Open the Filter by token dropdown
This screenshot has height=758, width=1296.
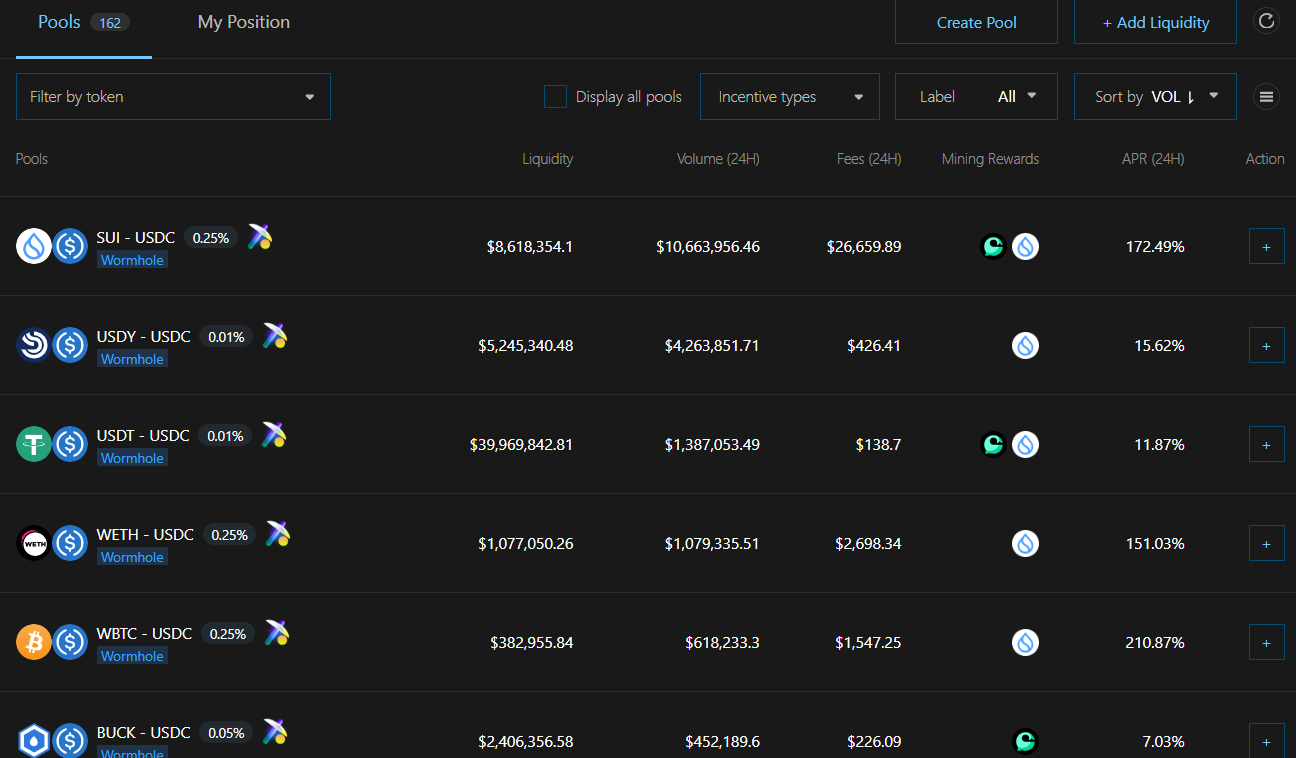173,97
